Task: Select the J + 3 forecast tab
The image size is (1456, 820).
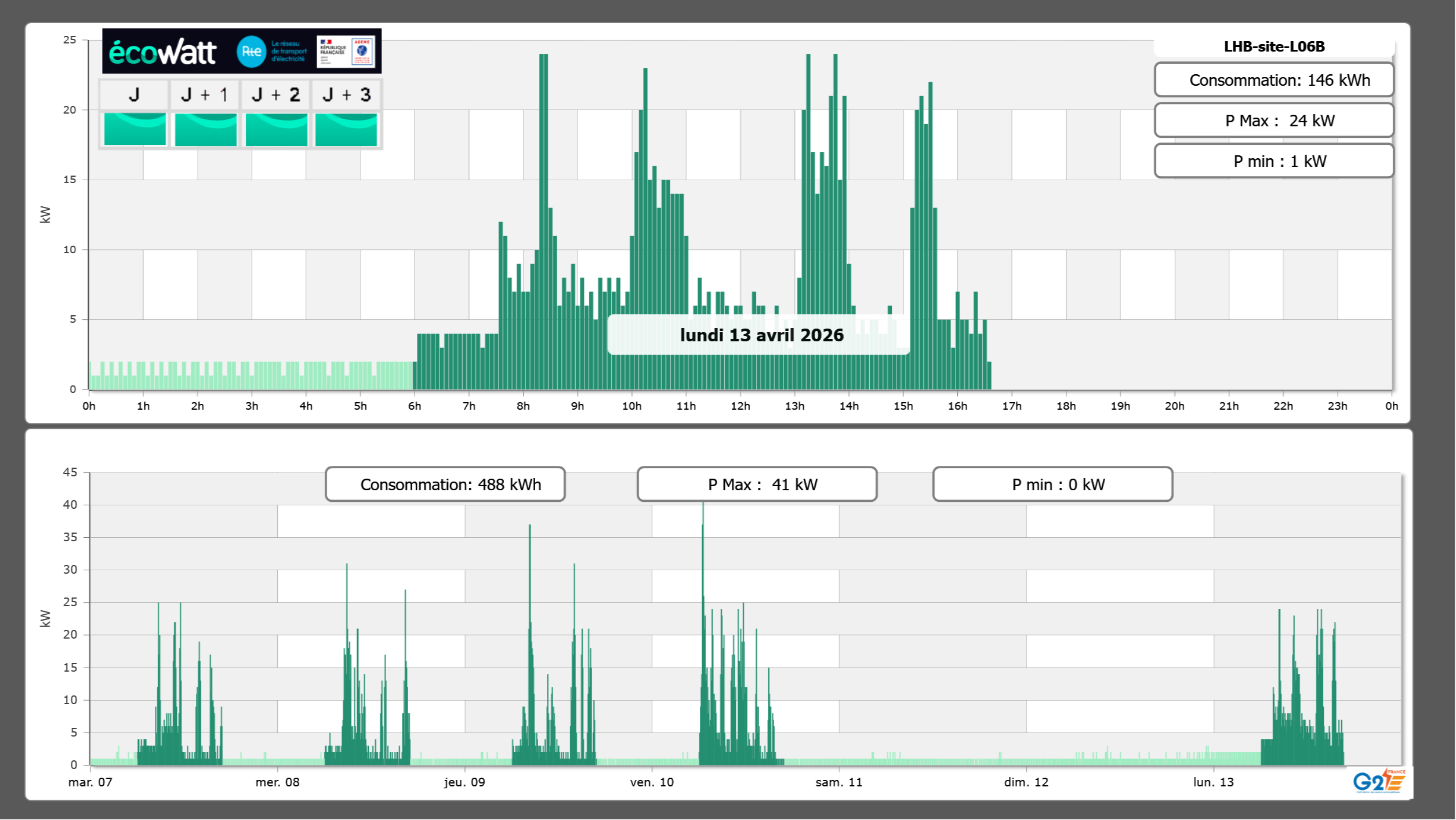Action: [x=346, y=94]
